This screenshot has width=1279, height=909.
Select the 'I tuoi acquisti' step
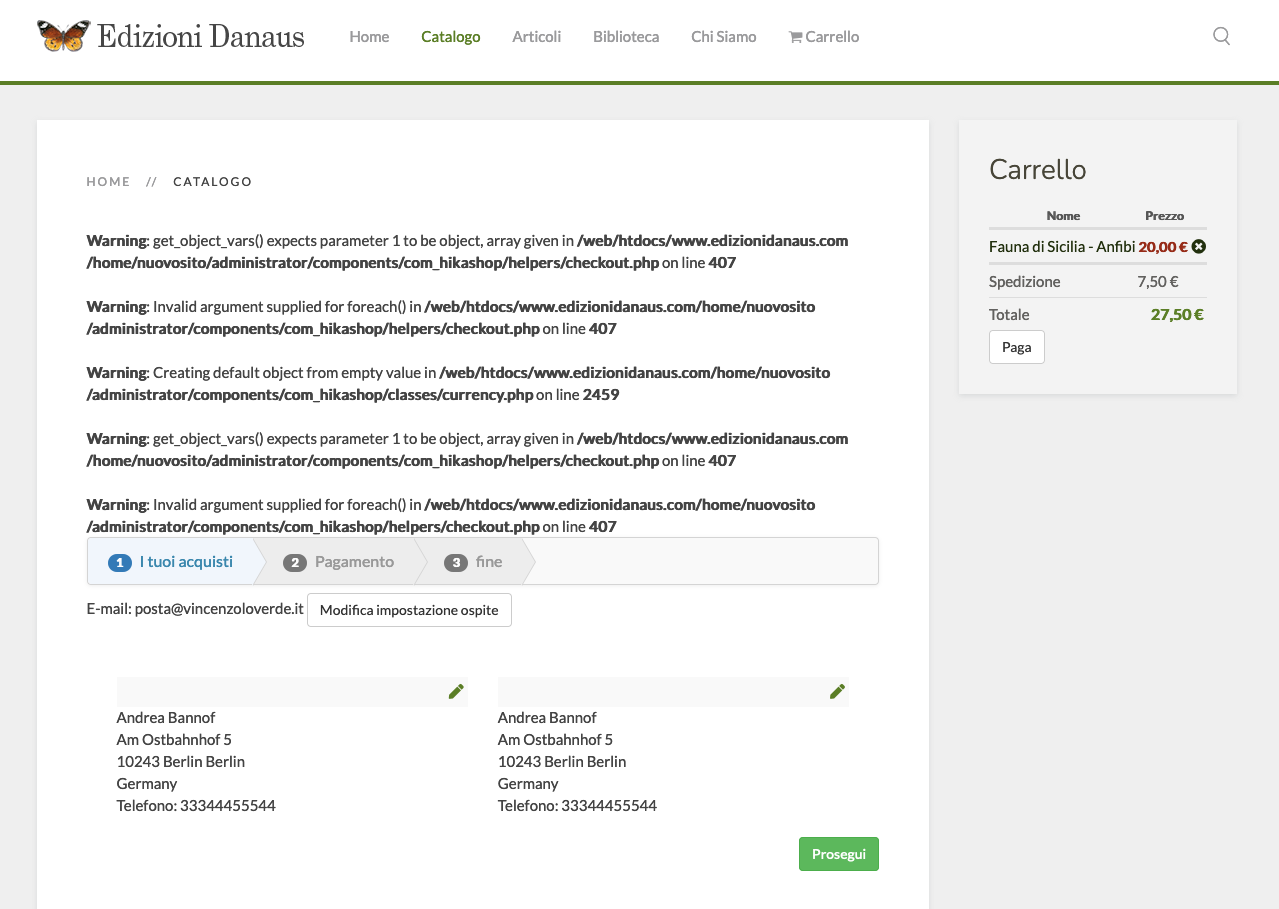point(170,562)
